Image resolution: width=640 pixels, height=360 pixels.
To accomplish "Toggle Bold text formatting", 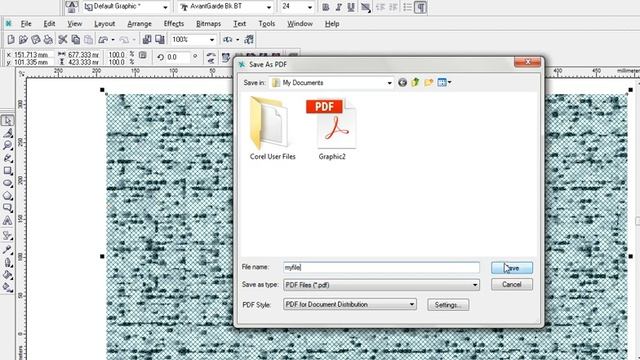I will point(326,7).
